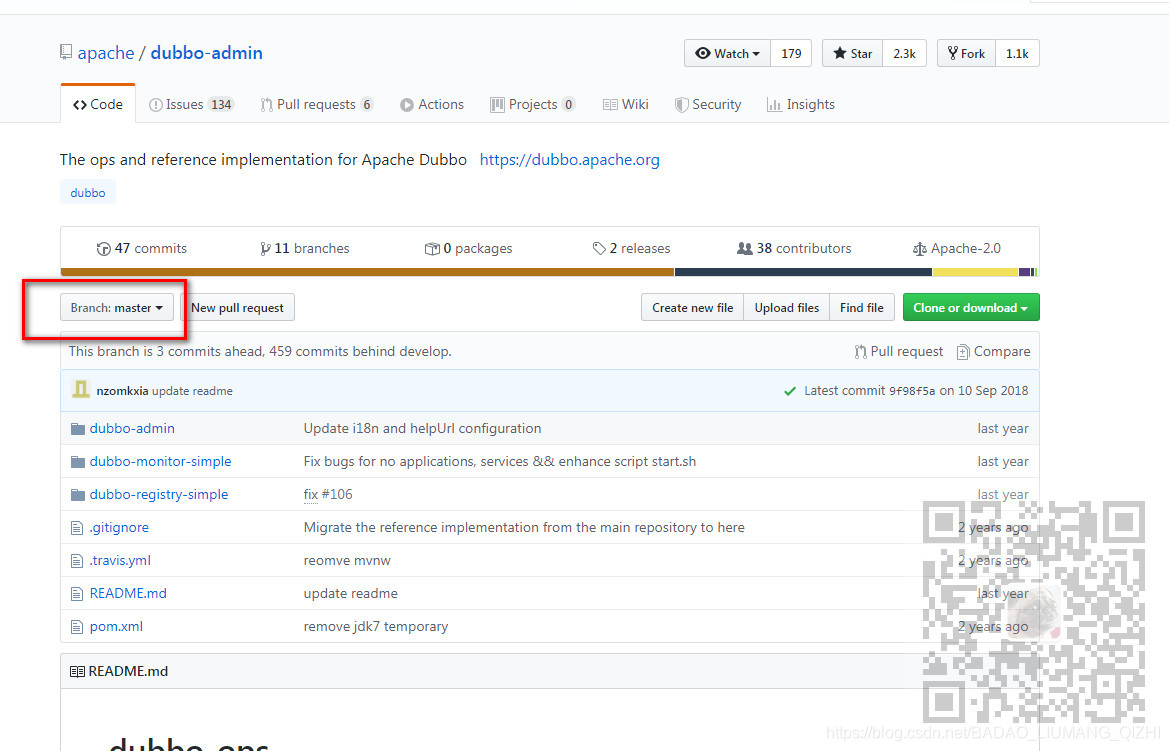Open the Watch dropdown
This screenshot has height=751, width=1169.
727,53
